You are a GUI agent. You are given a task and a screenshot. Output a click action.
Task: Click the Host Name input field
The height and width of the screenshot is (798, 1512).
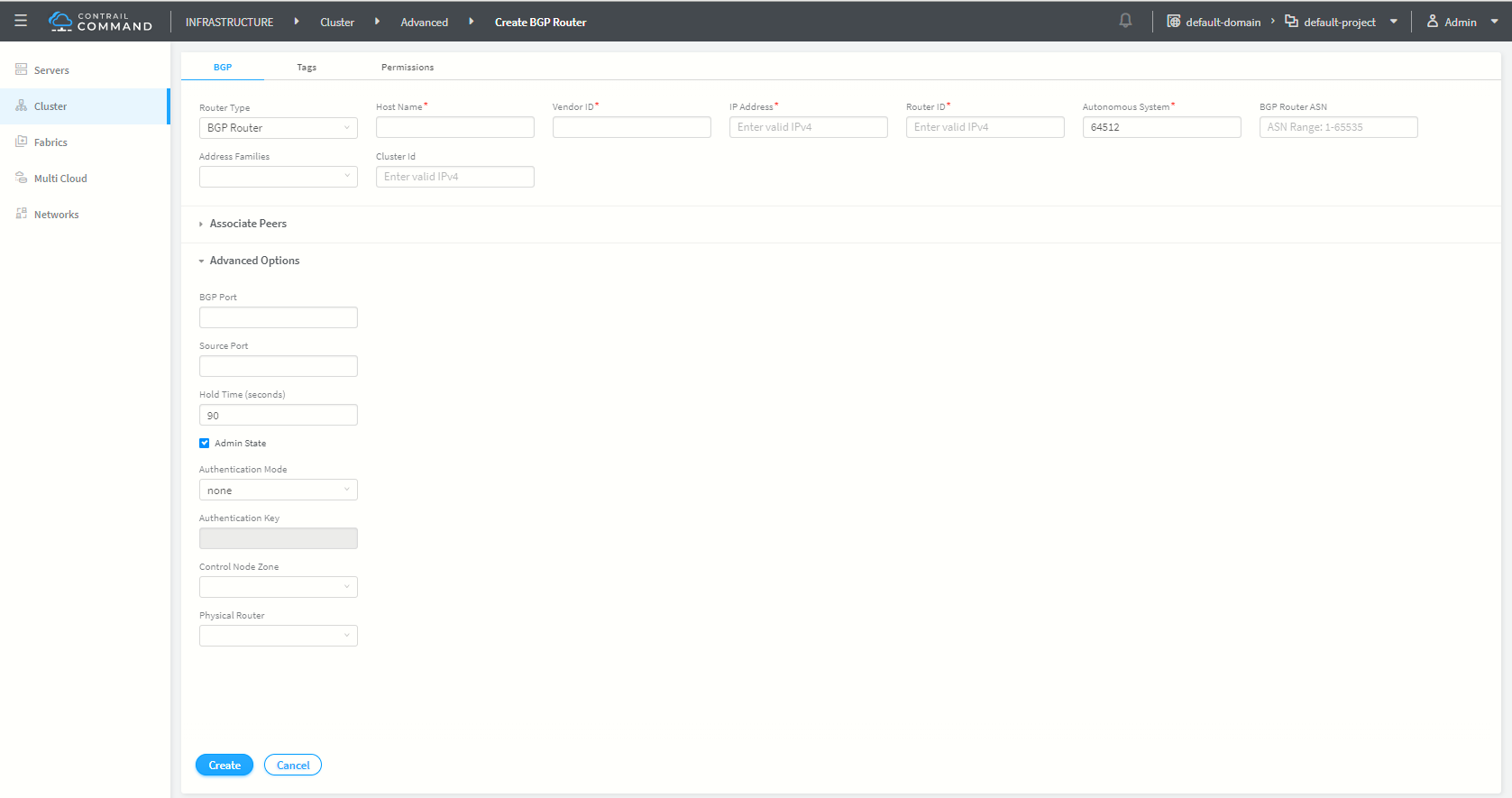tap(455, 127)
